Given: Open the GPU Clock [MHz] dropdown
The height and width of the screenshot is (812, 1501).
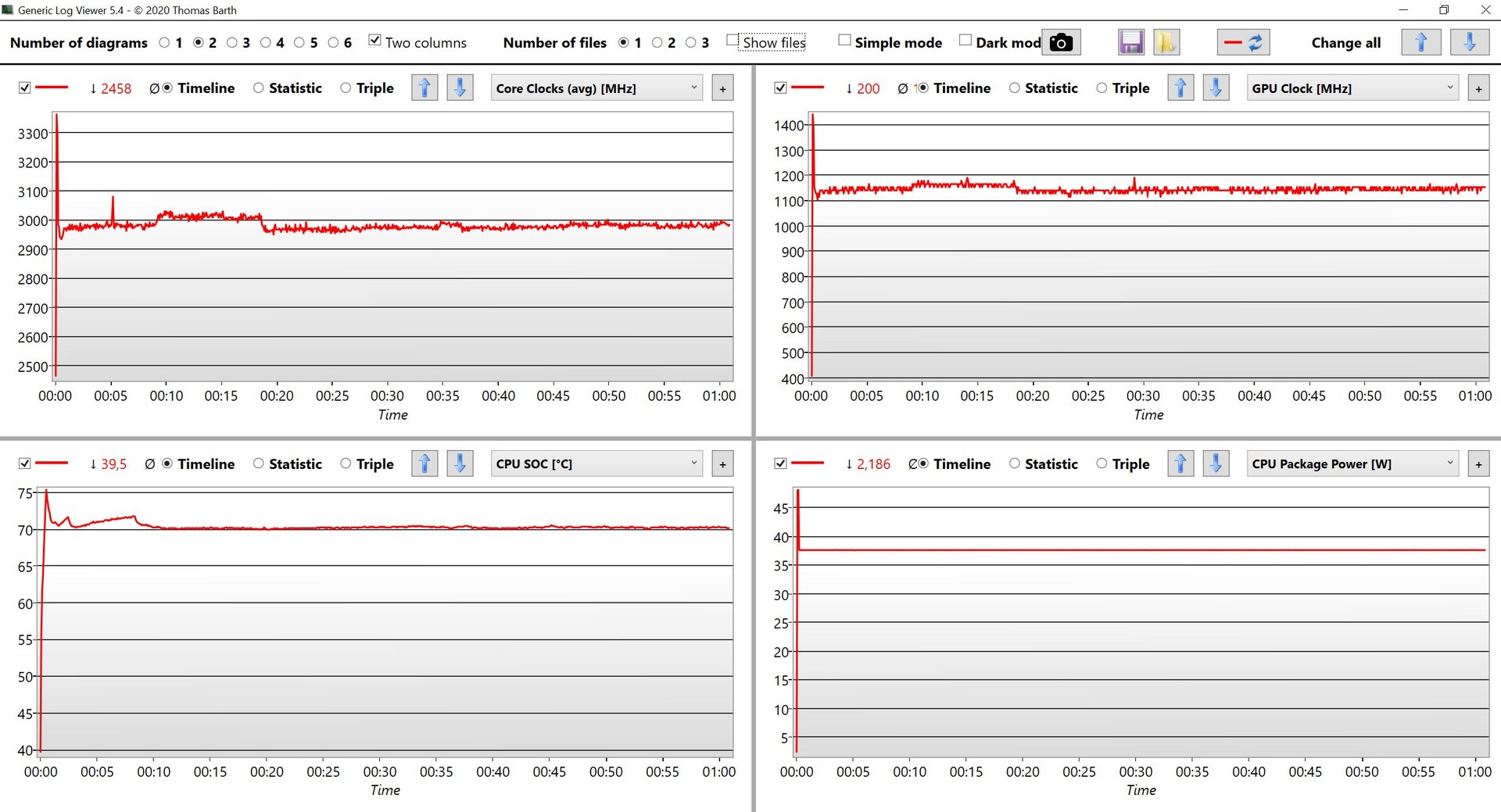Looking at the screenshot, I should pyautogui.click(x=1352, y=88).
